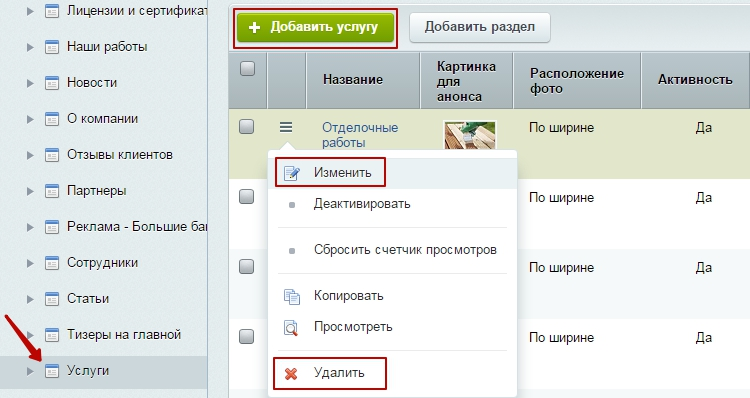The image size is (750, 398).
Task: Expand the Новости tree node
Action: [30, 83]
